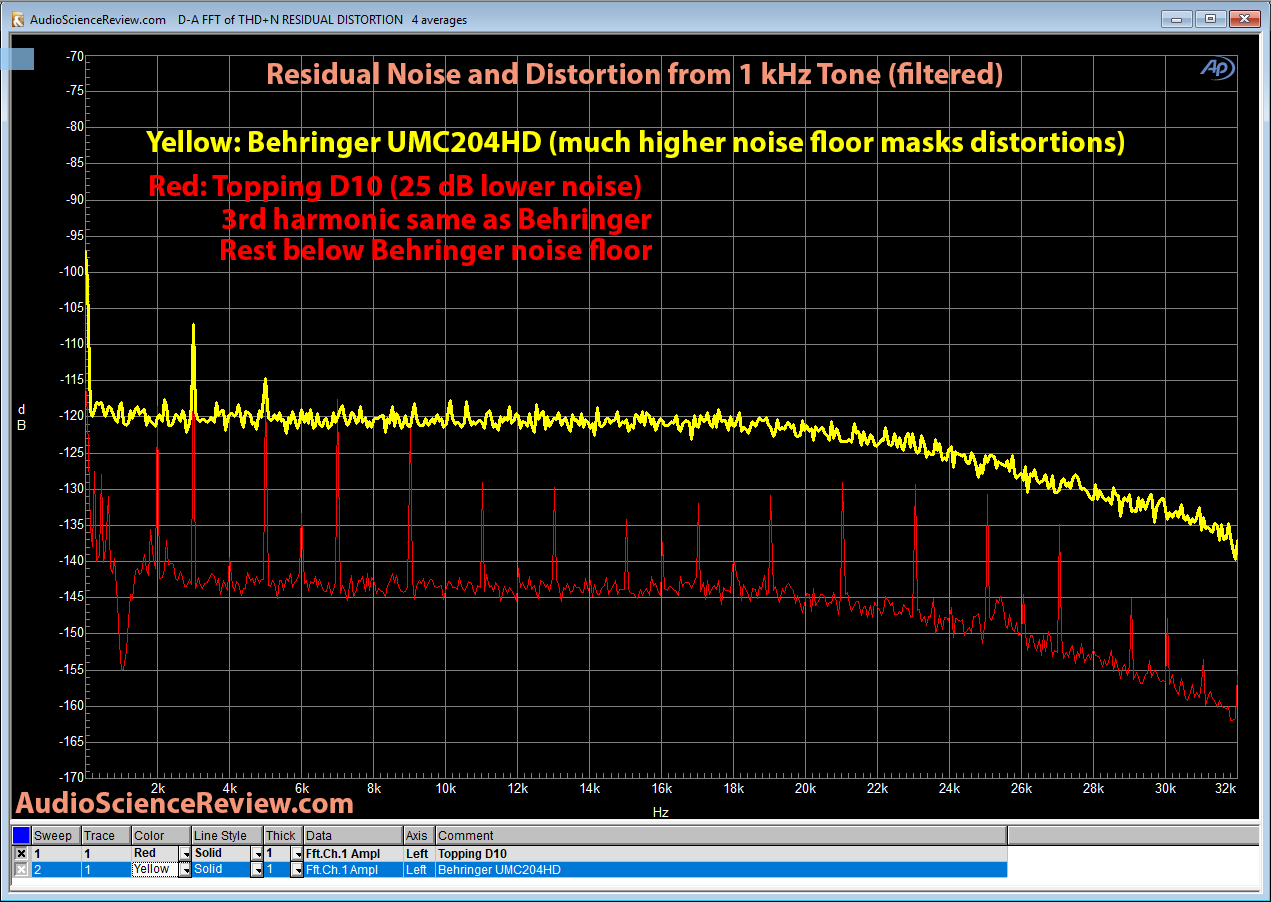Click the Red color value cell

coord(155,853)
